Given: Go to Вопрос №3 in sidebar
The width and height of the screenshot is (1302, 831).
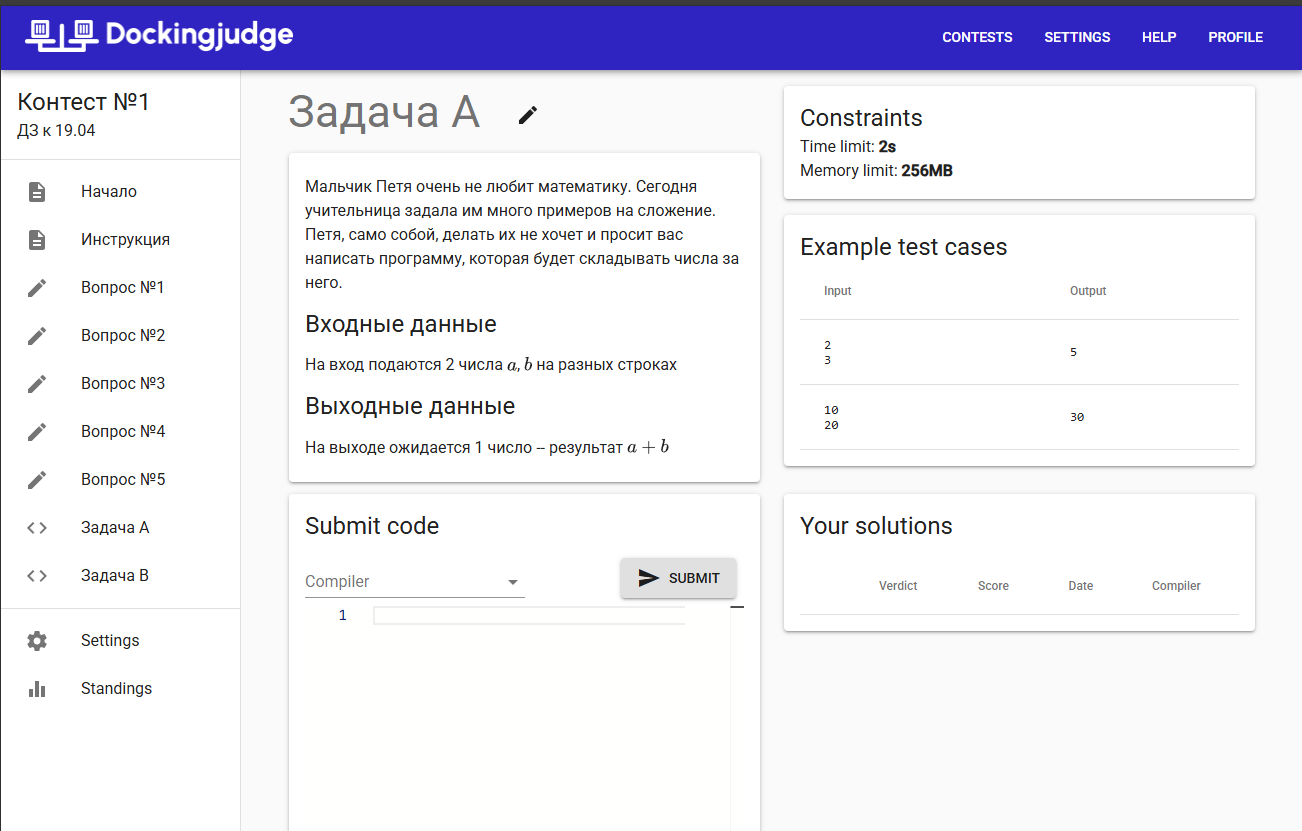Looking at the screenshot, I should 123,384.
